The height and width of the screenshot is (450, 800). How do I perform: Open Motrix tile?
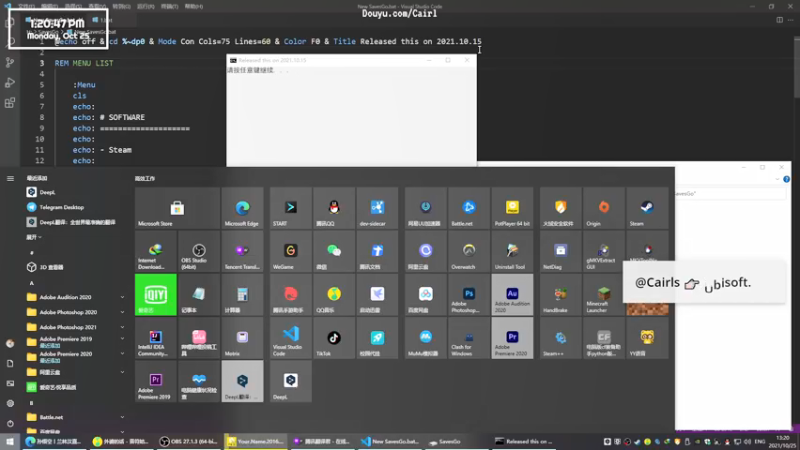[242, 338]
